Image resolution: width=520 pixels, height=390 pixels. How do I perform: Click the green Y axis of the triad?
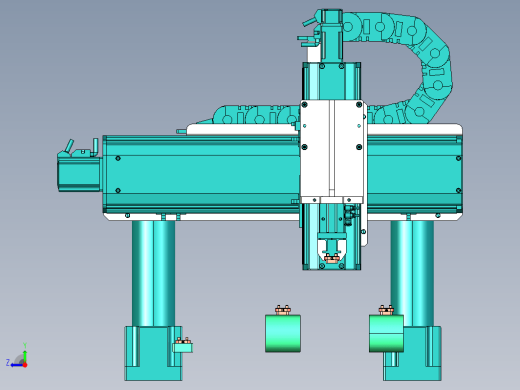pyautogui.click(x=25, y=353)
